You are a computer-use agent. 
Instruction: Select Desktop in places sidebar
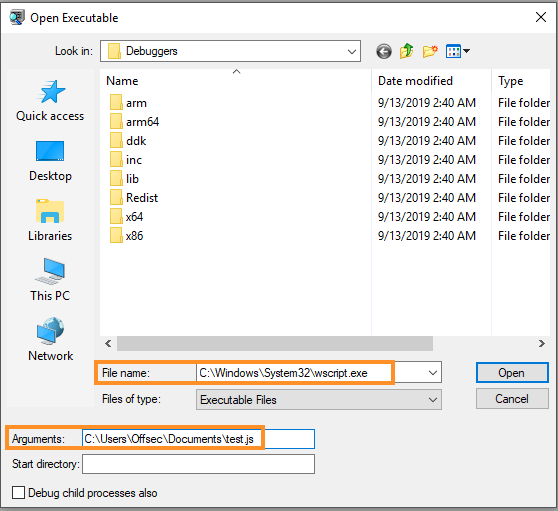(50, 161)
